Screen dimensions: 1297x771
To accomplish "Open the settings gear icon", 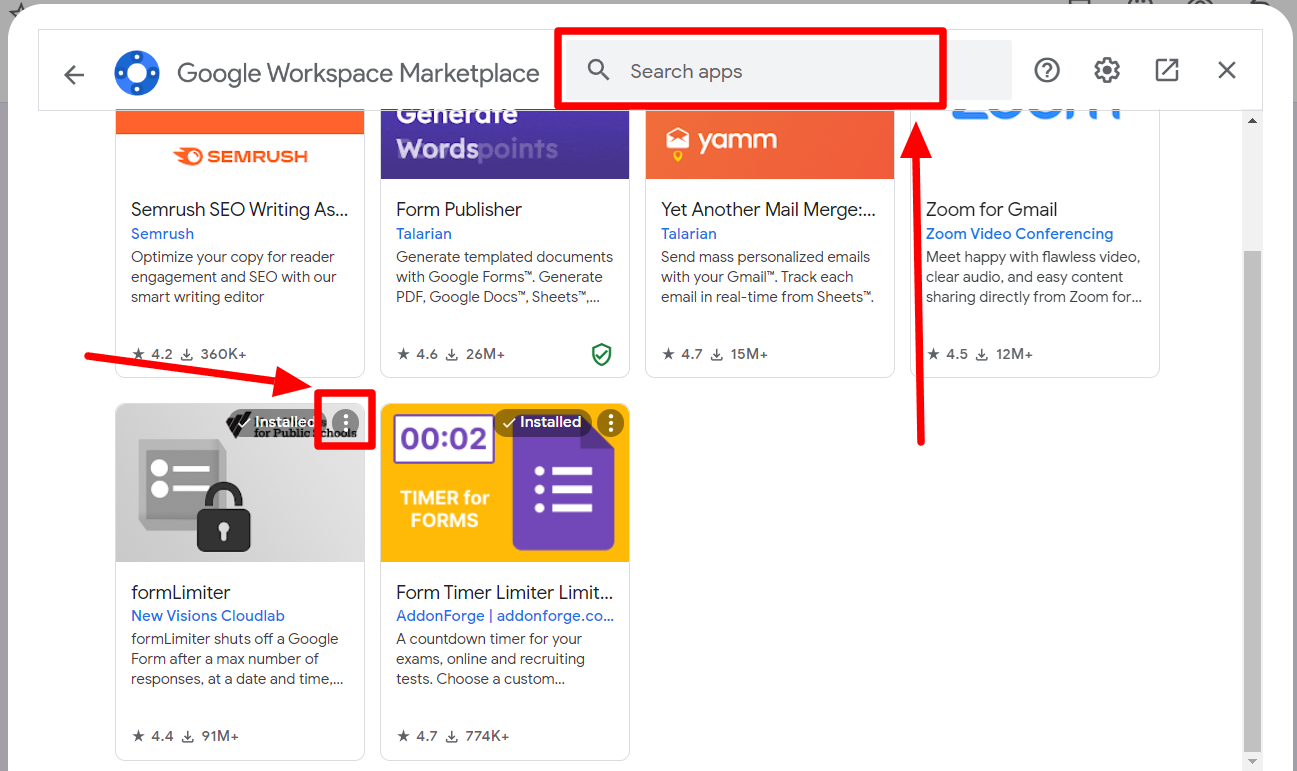I will click(1107, 70).
